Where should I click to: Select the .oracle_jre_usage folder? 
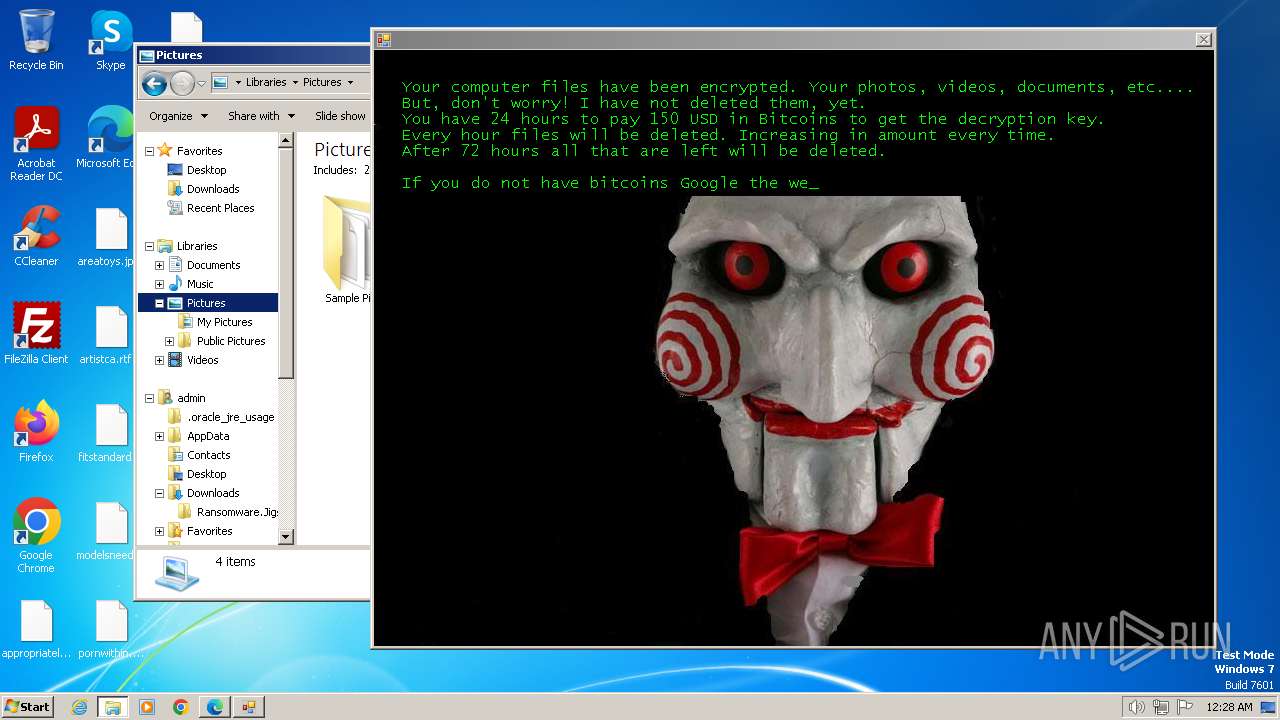click(230, 417)
